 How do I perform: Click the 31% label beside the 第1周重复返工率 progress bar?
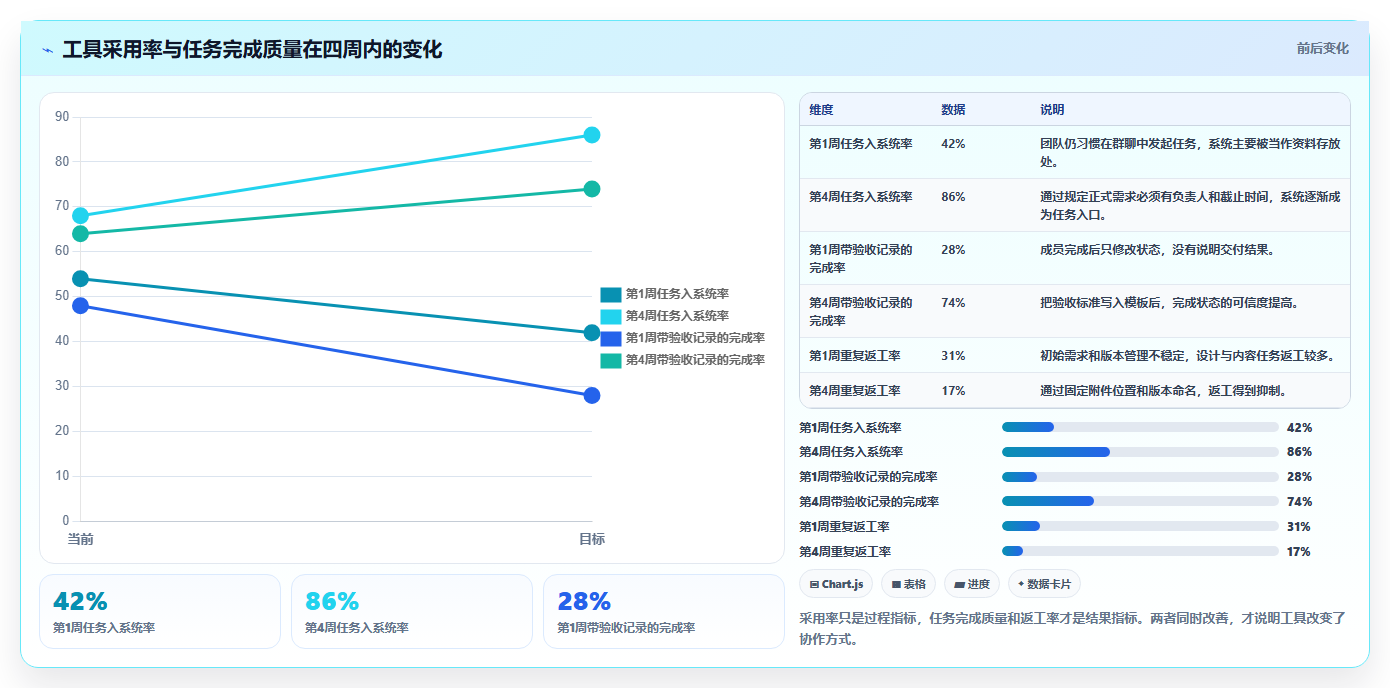click(x=1299, y=527)
